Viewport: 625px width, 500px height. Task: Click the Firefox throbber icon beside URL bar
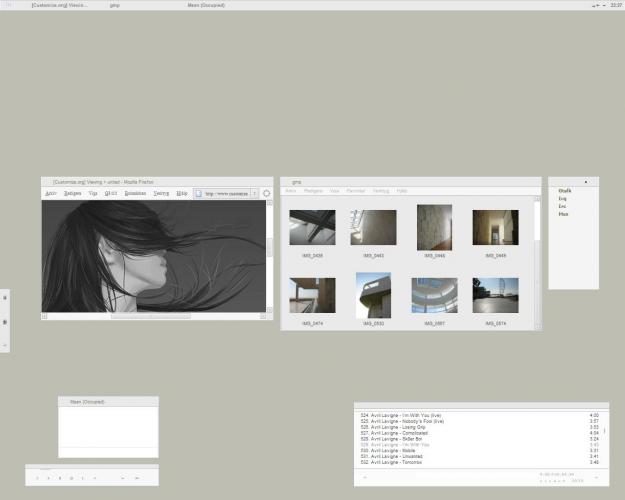coord(267,193)
